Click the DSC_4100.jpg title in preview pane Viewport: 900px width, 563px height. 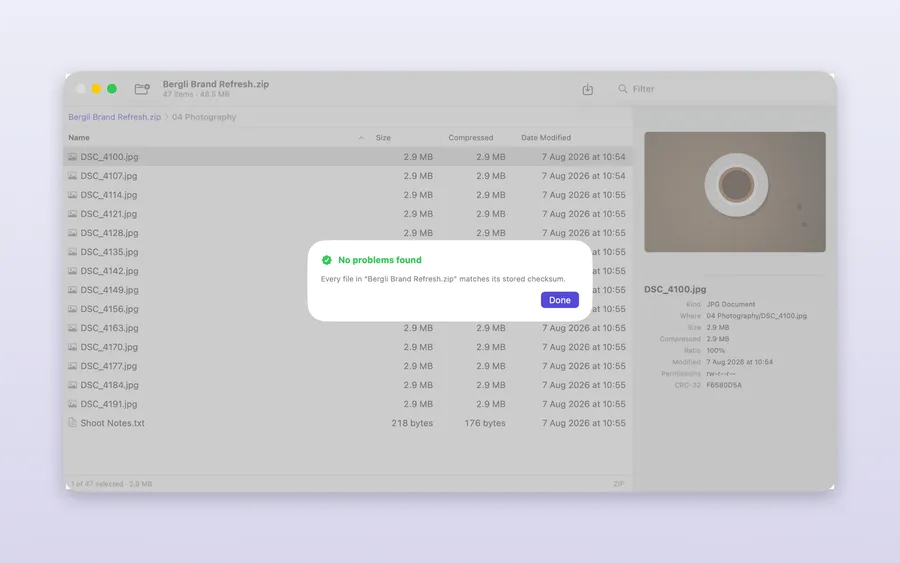[x=675, y=289]
